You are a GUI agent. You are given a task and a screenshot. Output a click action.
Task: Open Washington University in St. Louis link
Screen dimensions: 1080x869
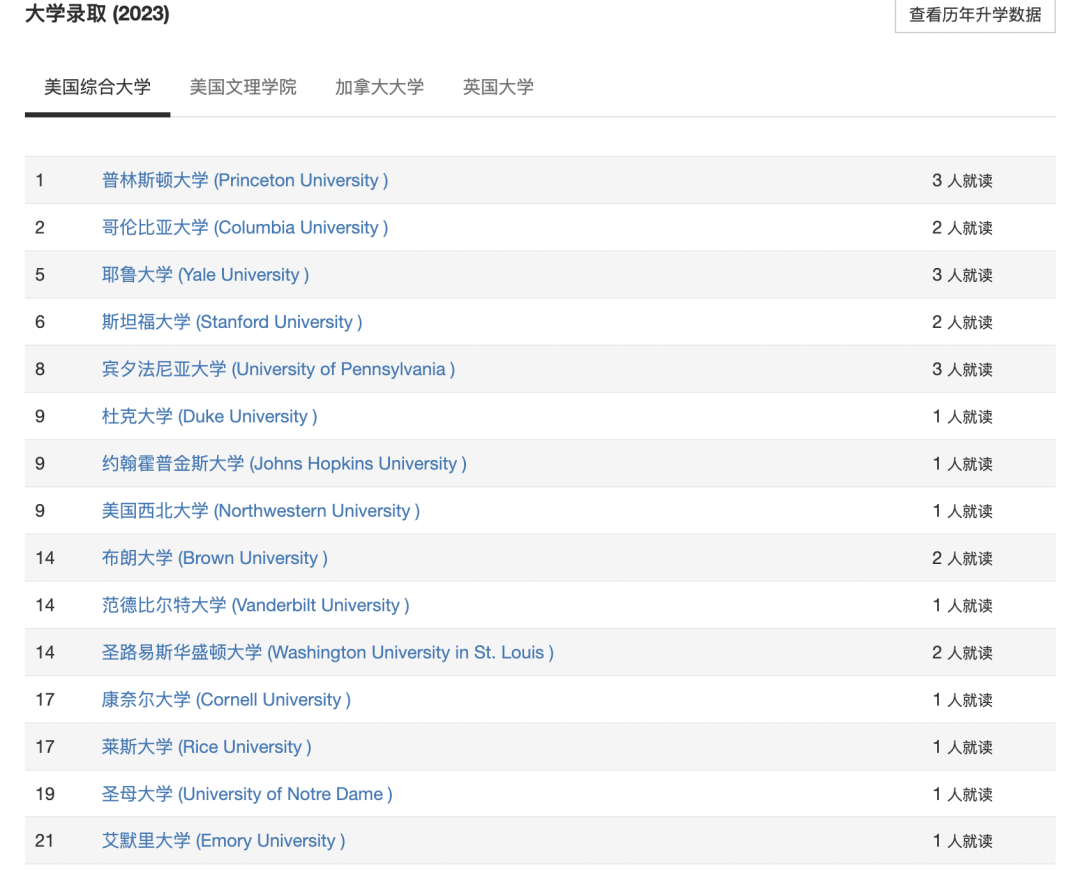pos(327,652)
